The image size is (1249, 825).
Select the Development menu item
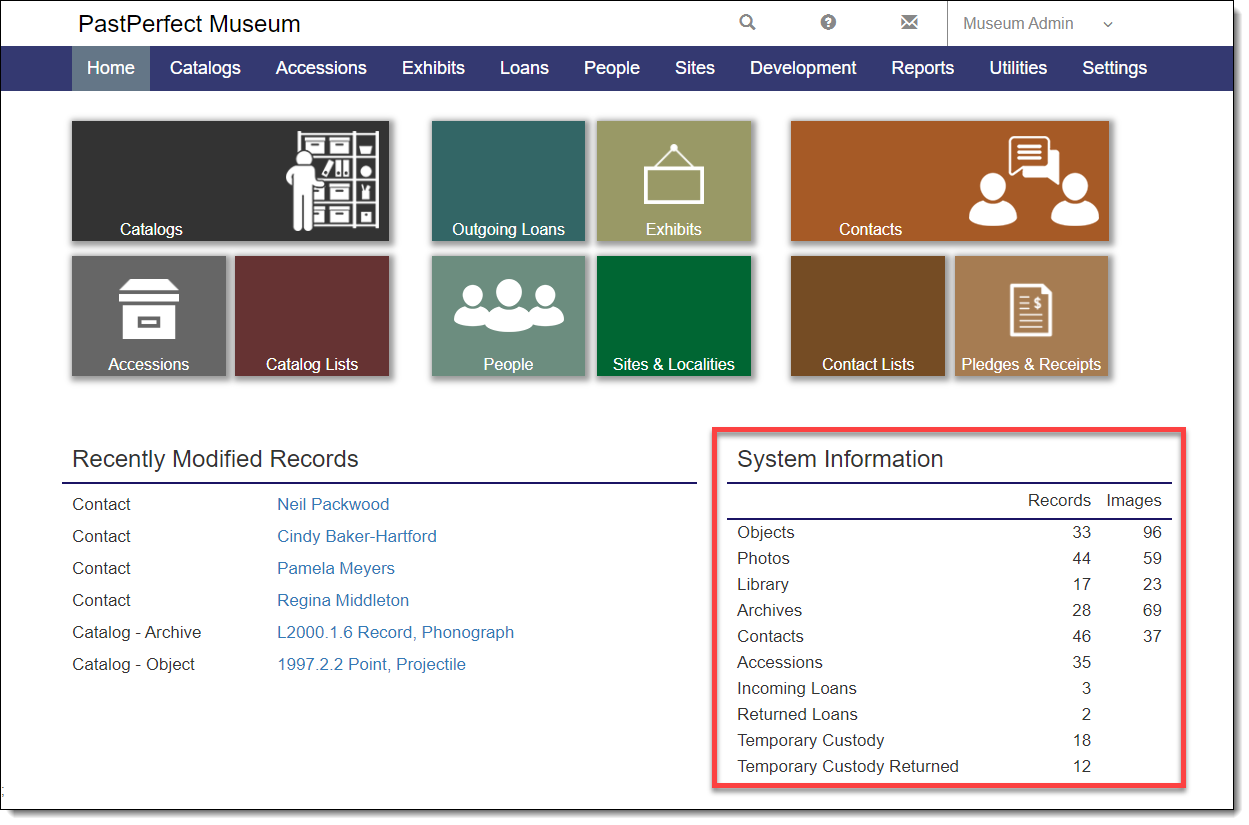point(803,68)
